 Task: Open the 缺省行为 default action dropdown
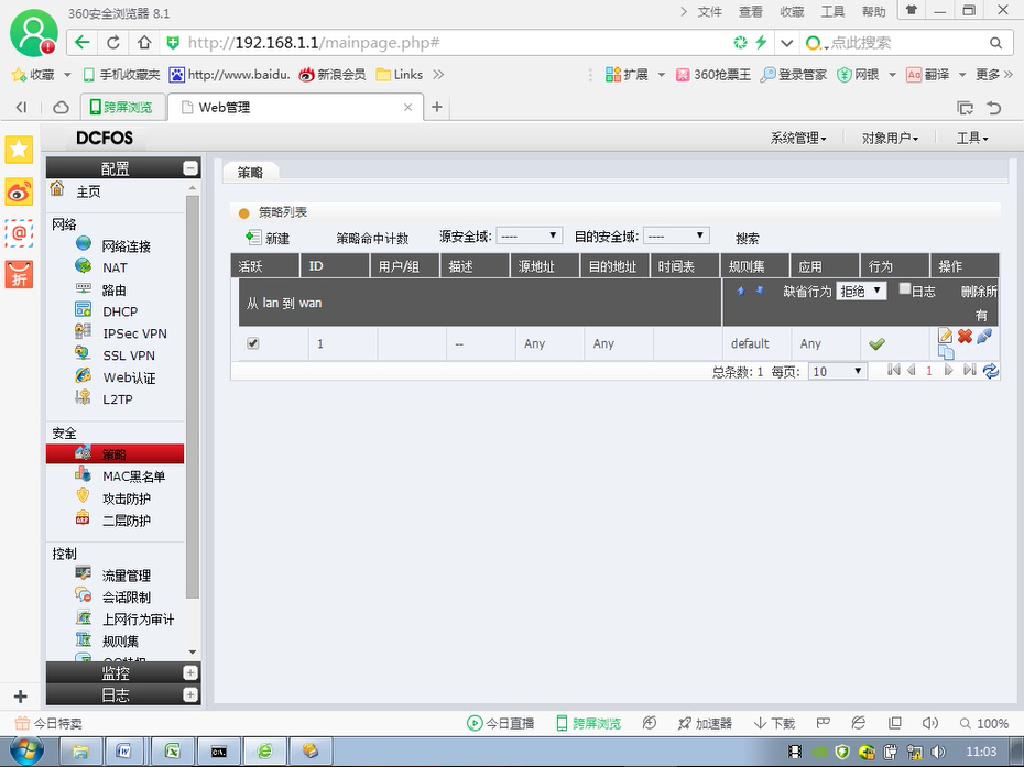[x=861, y=291]
